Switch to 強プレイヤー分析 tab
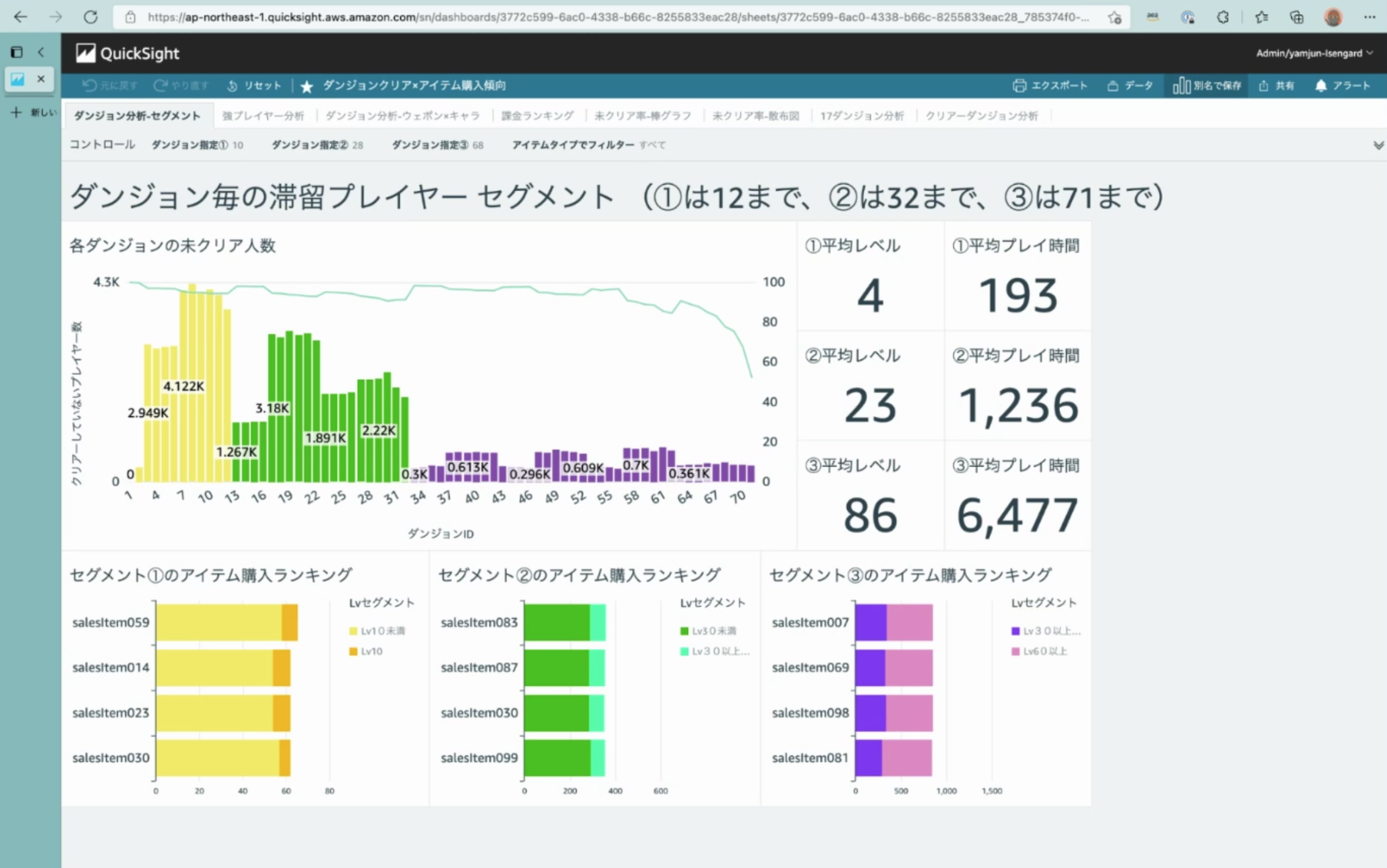This screenshot has height=868, width=1387. (263, 116)
